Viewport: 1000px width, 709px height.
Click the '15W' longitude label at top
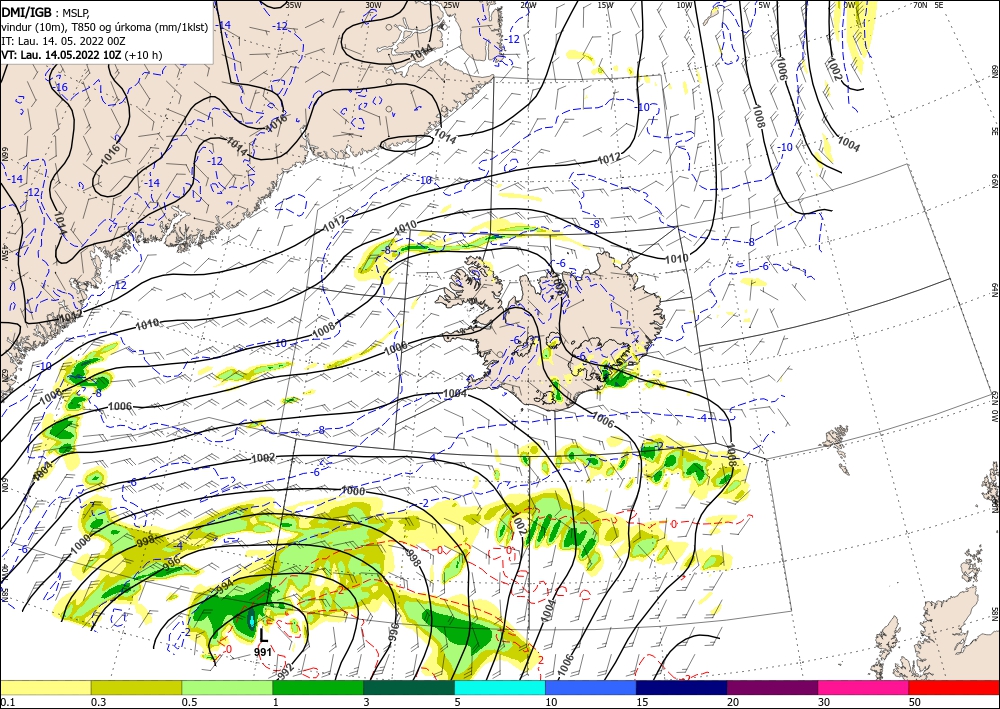606,5
